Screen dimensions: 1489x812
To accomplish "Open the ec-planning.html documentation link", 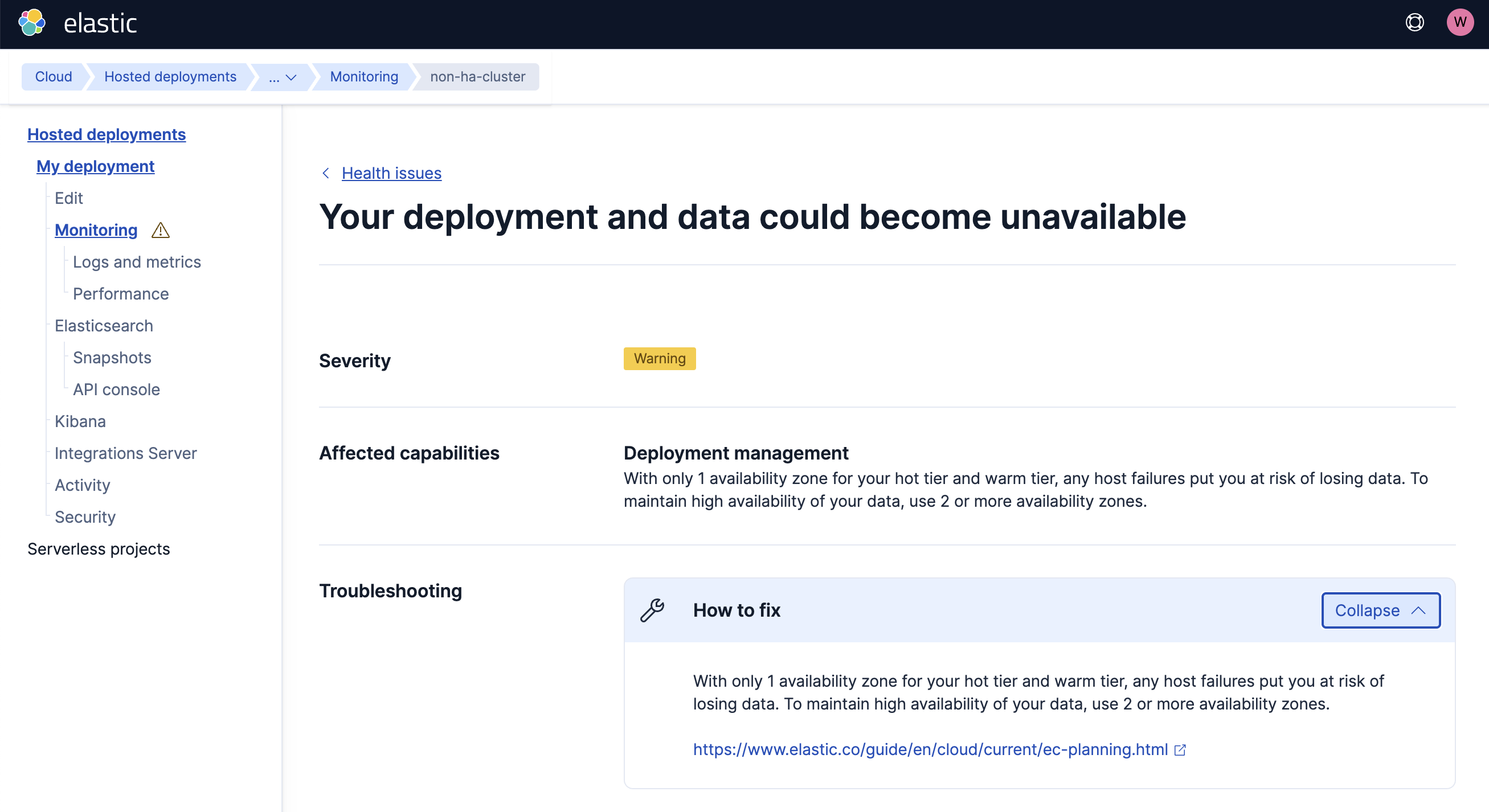I will click(928, 749).
